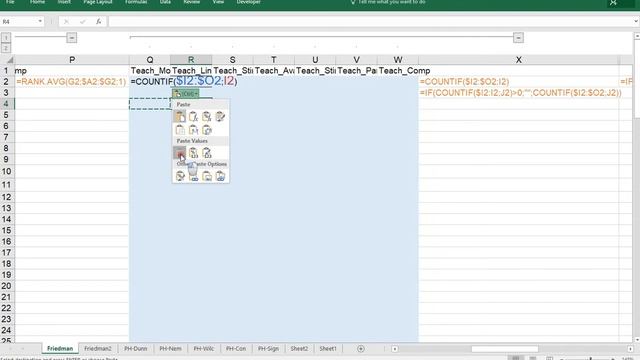Image resolution: width=640 pixels, height=360 pixels.
Task: Choose Keep Source Column Widths paste icon
Action: [193, 130]
